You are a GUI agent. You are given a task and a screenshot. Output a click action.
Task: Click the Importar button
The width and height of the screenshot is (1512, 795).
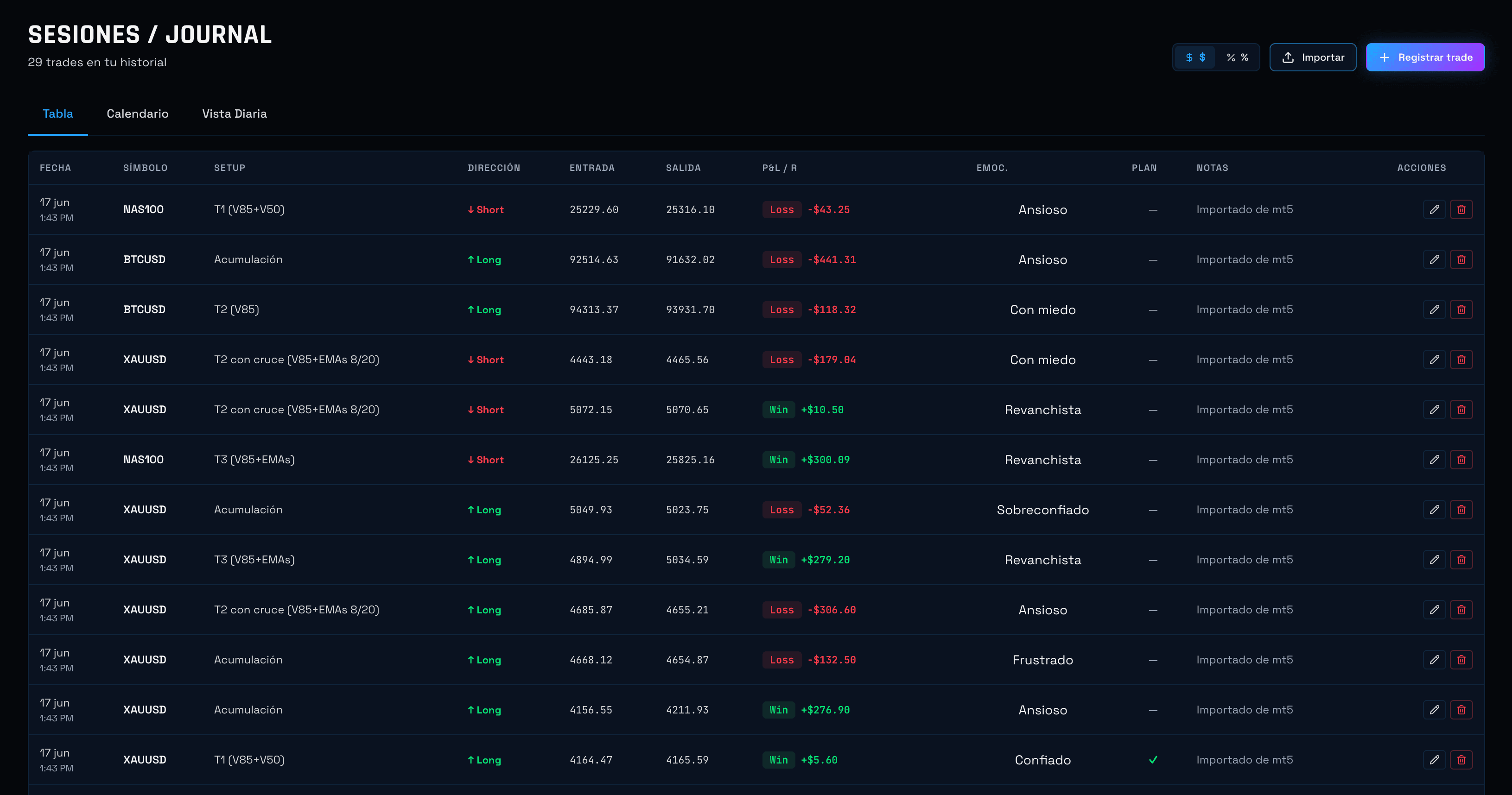tap(1312, 57)
